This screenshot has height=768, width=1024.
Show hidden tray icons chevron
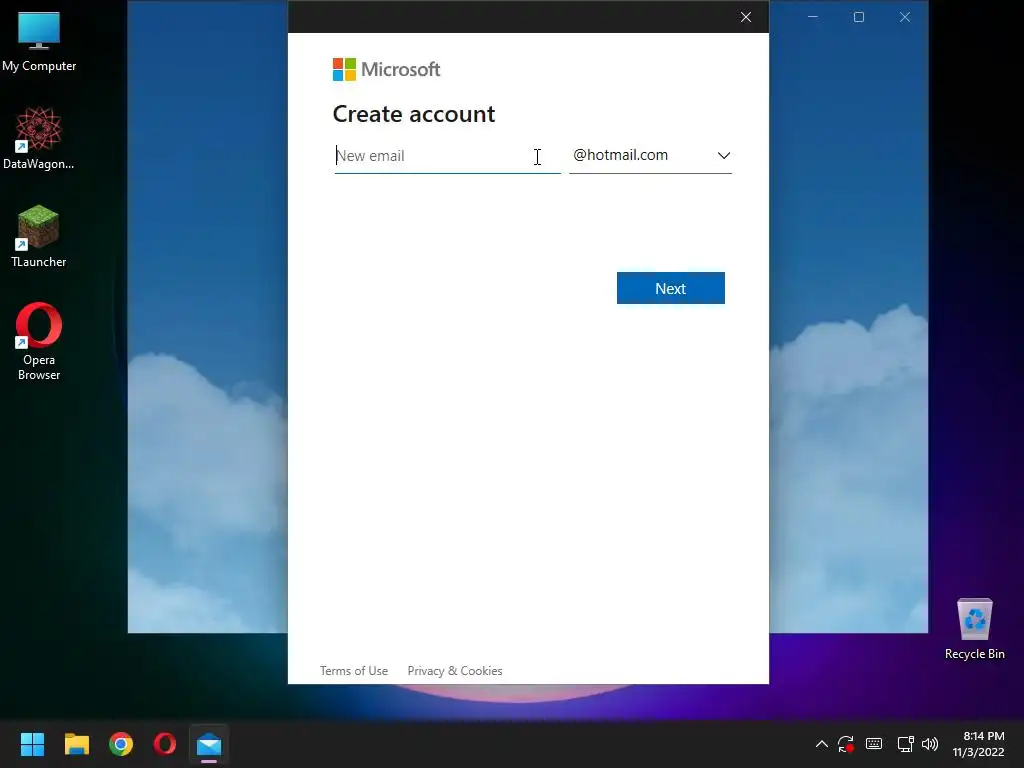pos(822,744)
